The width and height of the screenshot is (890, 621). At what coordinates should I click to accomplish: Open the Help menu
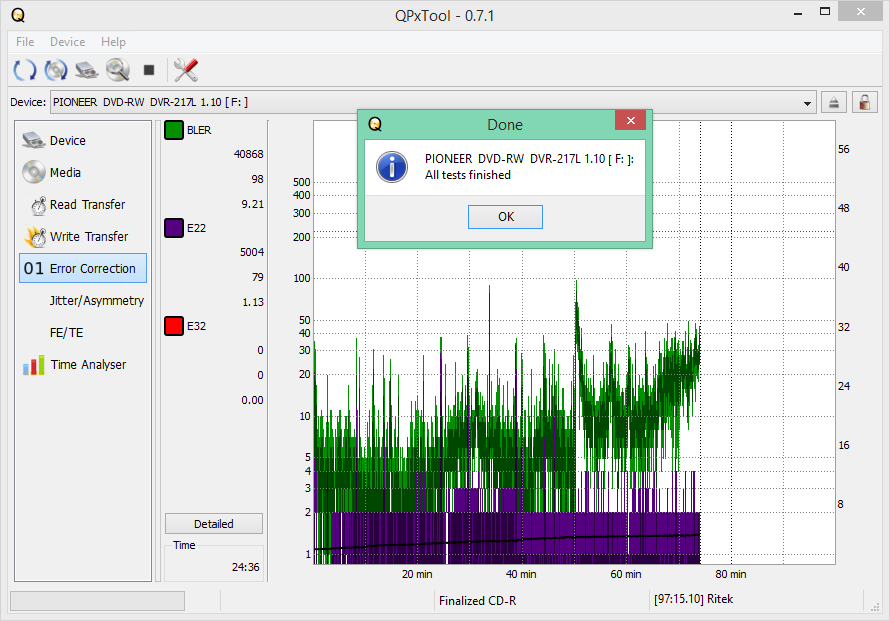click(114, 41)
